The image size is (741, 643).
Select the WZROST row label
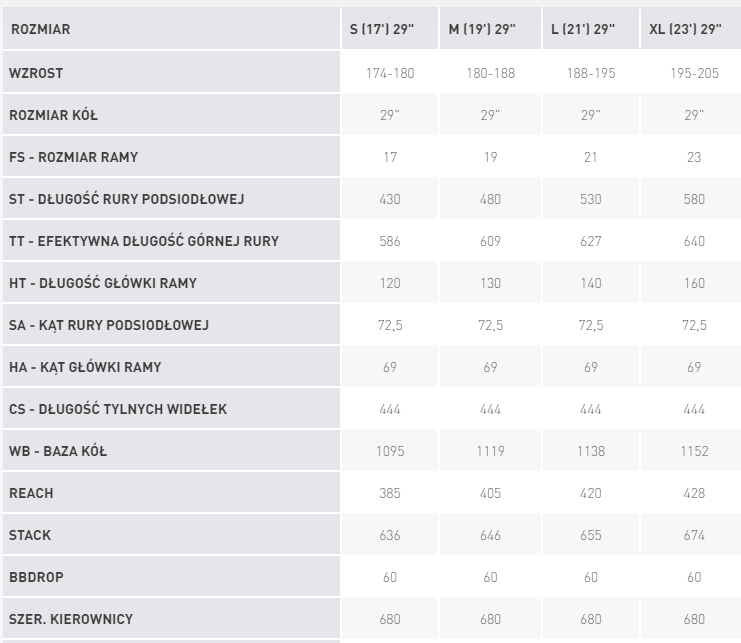click(36, 73)
